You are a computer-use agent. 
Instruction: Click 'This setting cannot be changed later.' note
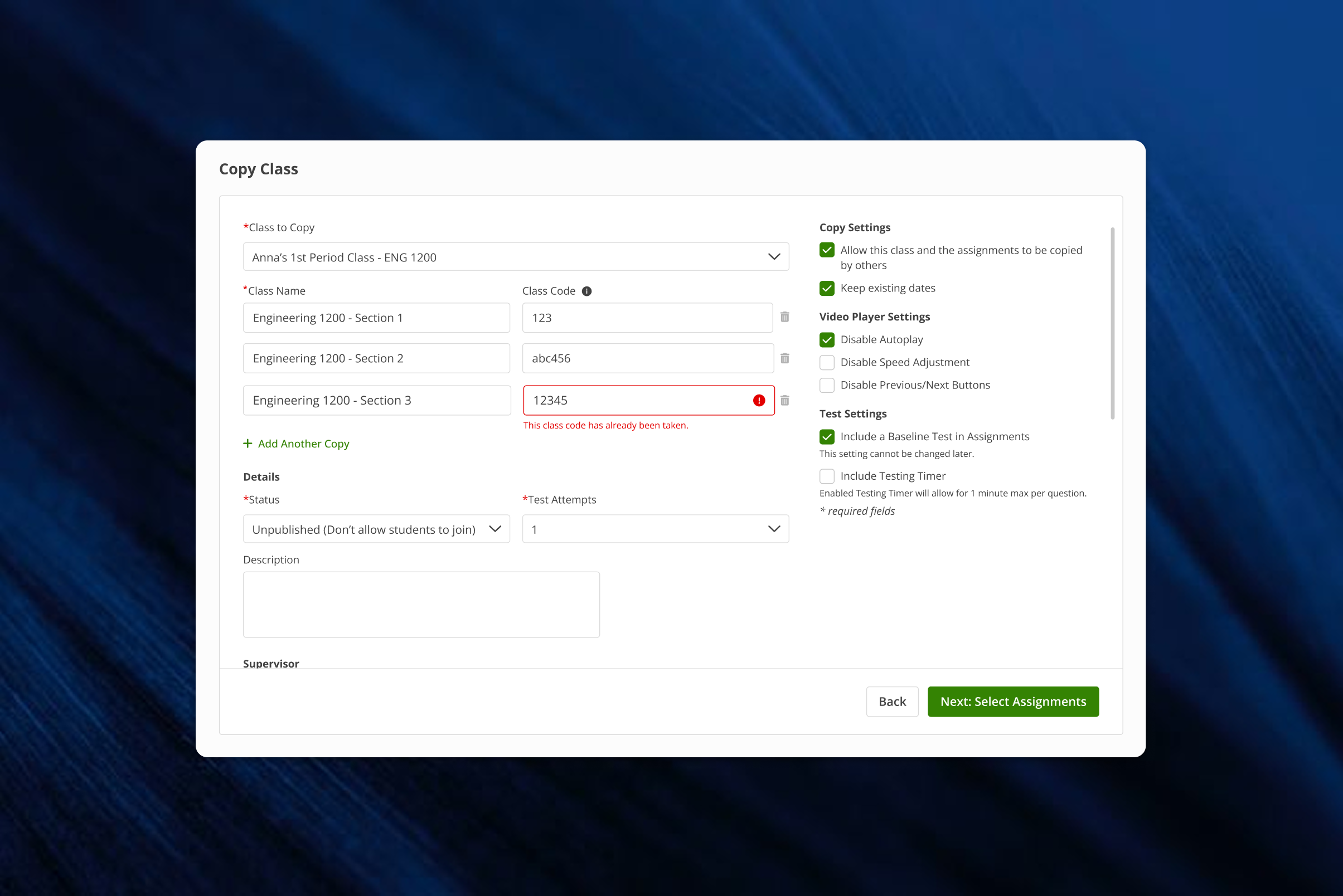point(896,454)
